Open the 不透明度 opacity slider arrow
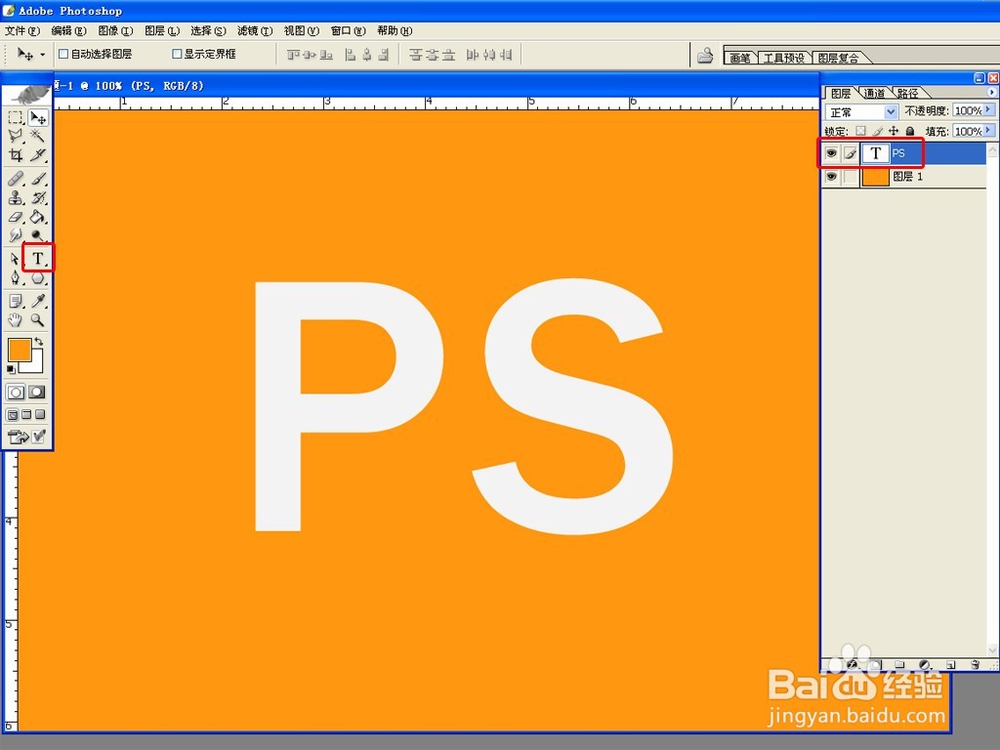 point(989,110)
